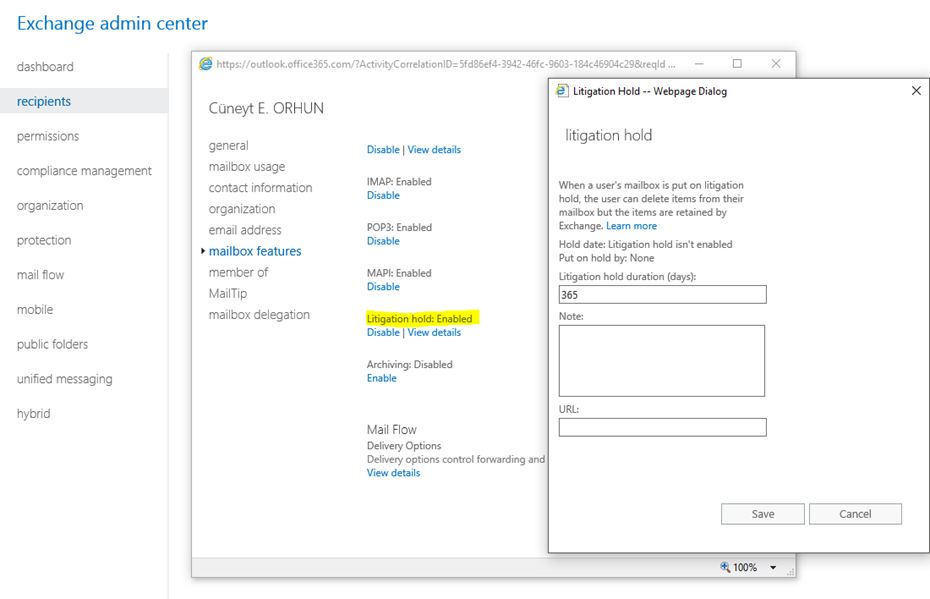The image size is (930, 599).
Task: Open mailbox usage tab
Action: point(247,167)
